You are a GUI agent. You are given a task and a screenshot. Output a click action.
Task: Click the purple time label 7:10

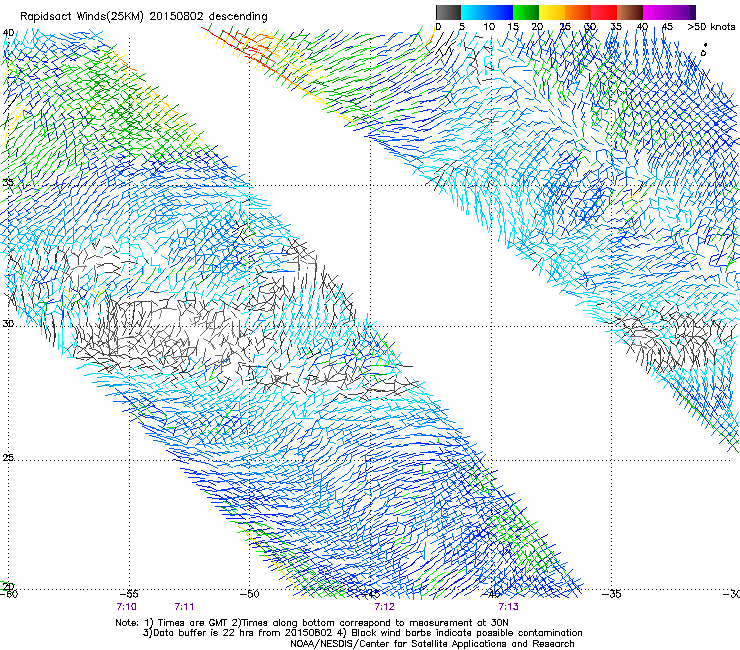click(x=126, y=607)
